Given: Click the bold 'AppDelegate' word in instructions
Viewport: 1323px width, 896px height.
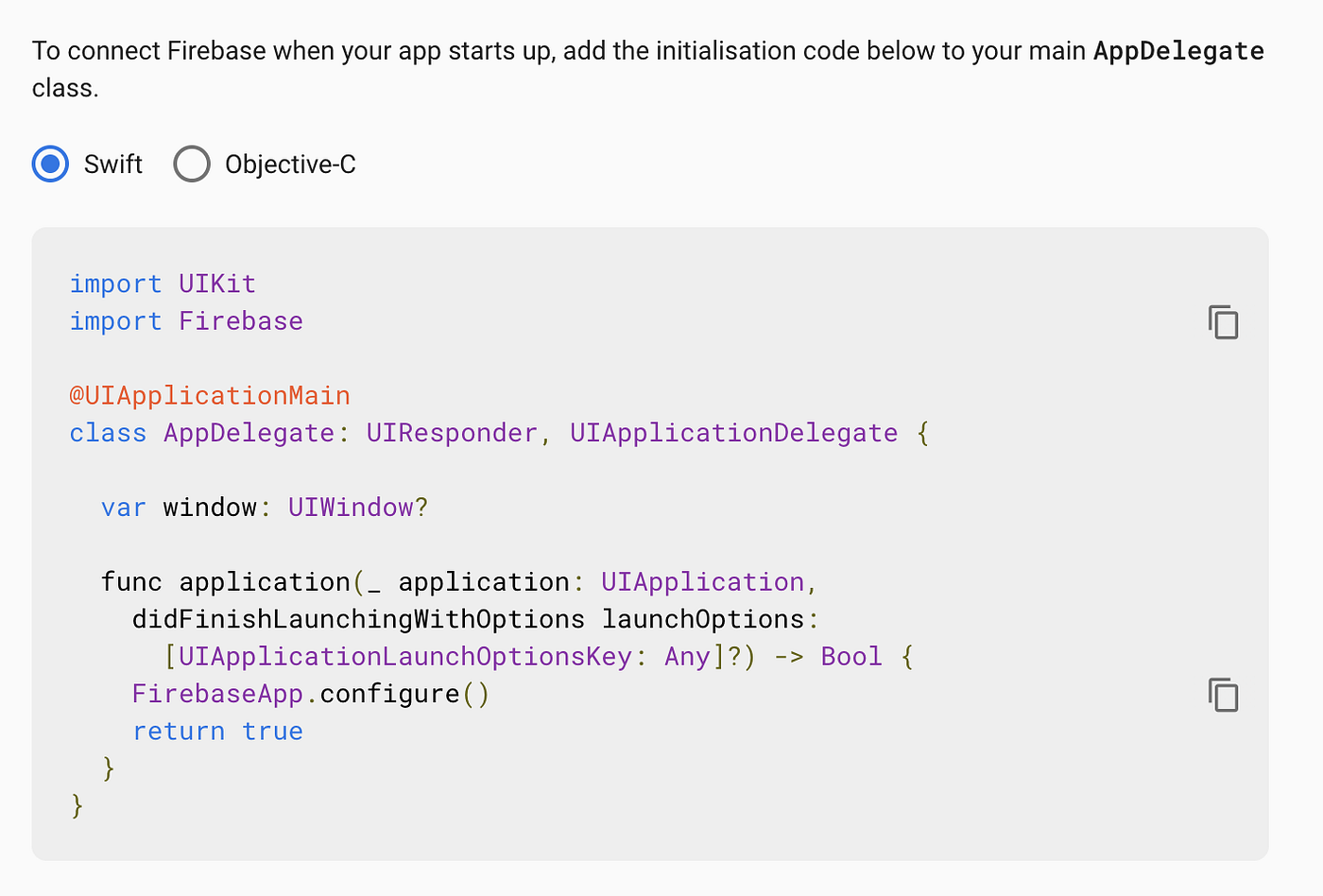Looking at the screenshot, I should (x=1178, y=51).
